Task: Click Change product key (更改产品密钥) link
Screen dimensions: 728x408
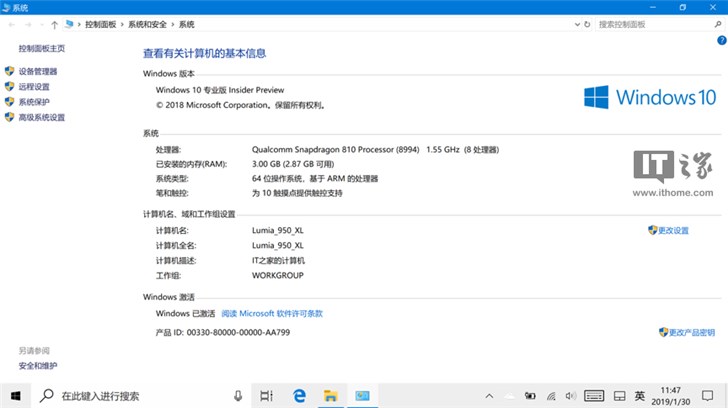Action: [691, 332]
